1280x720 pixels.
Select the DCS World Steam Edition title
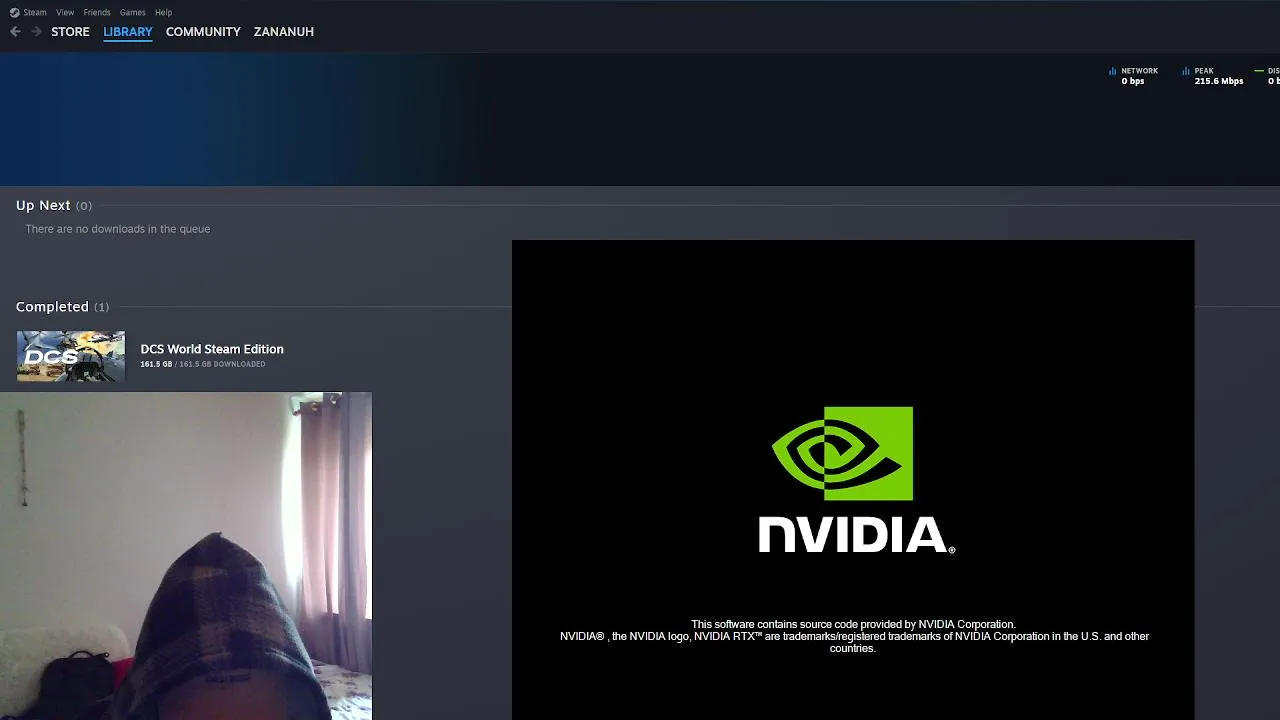point(212,349)
